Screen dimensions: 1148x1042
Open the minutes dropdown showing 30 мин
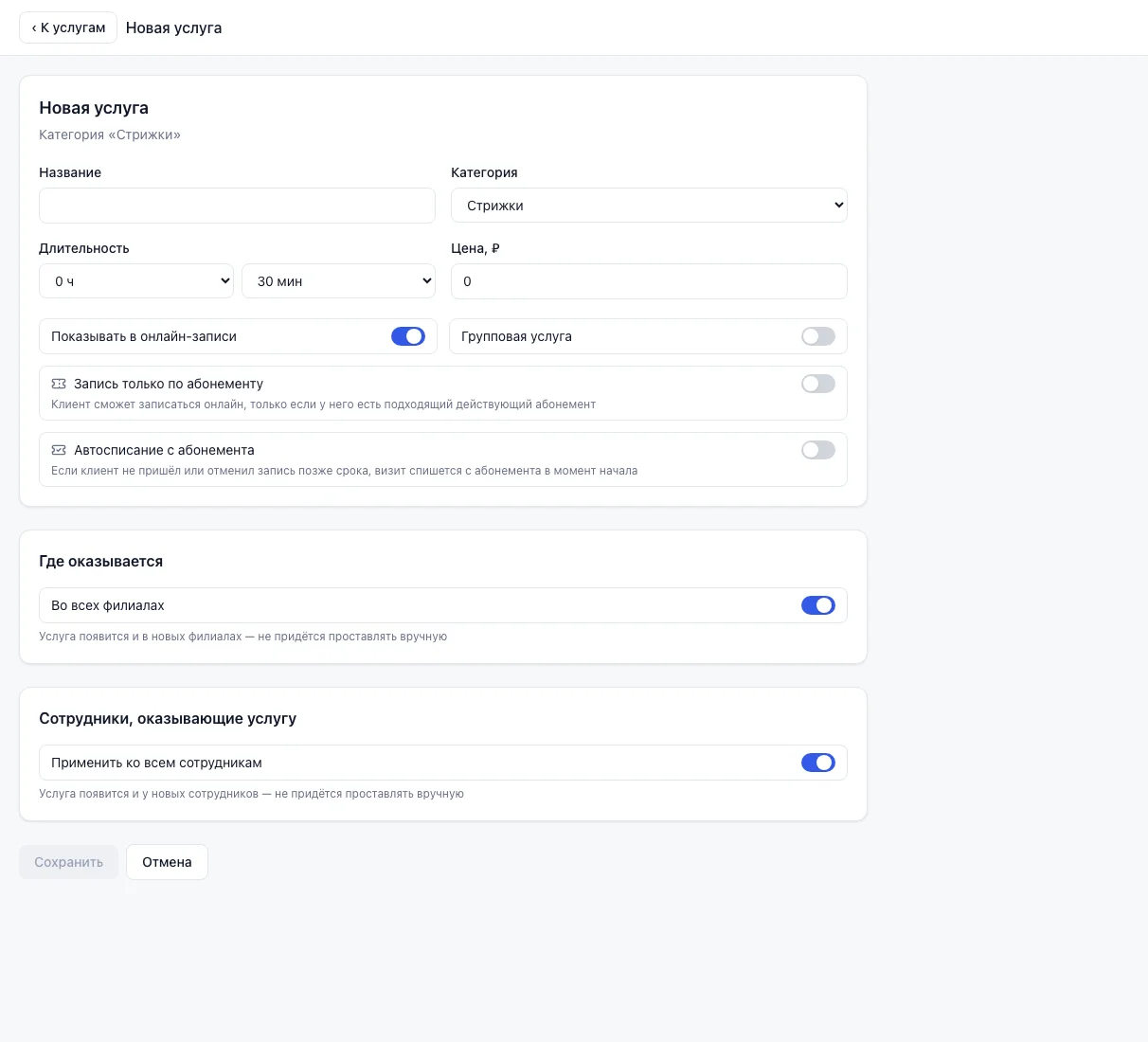[x=338, y=281]
